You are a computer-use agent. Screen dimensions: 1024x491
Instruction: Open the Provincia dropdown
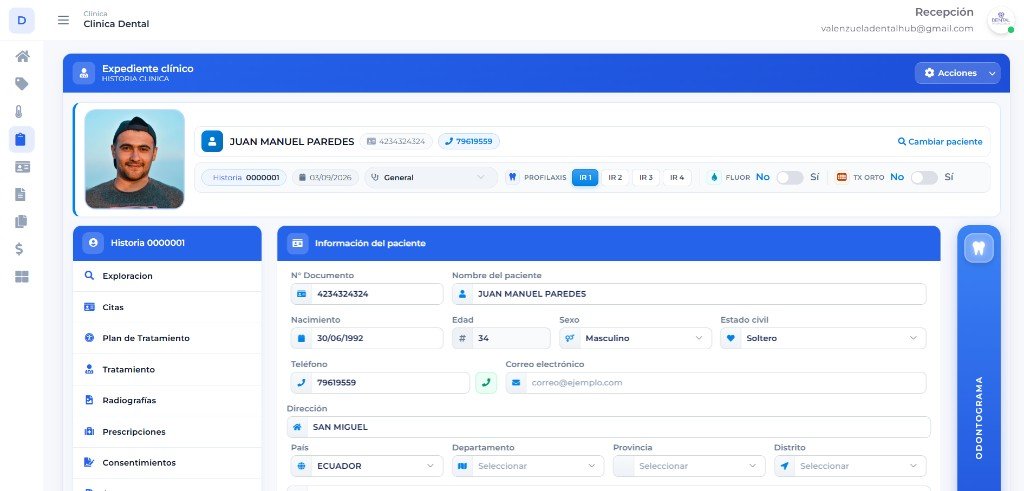click(689, 466)
